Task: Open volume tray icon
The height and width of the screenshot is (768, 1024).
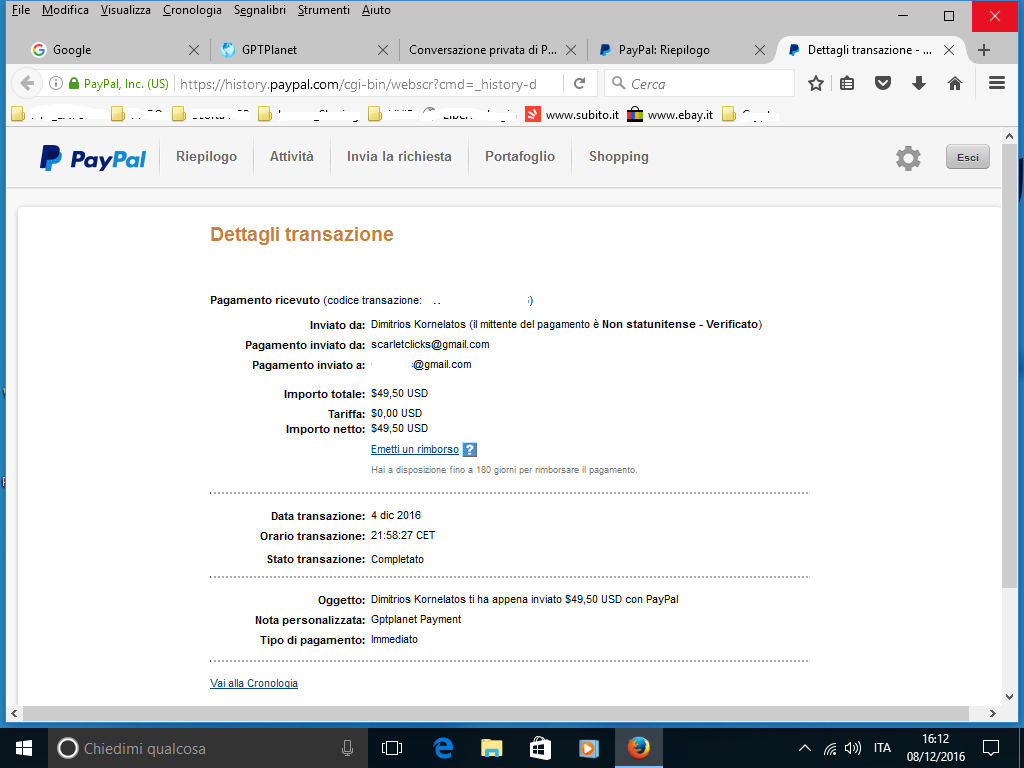Action: pyautogui.click(x=852, y=748)
